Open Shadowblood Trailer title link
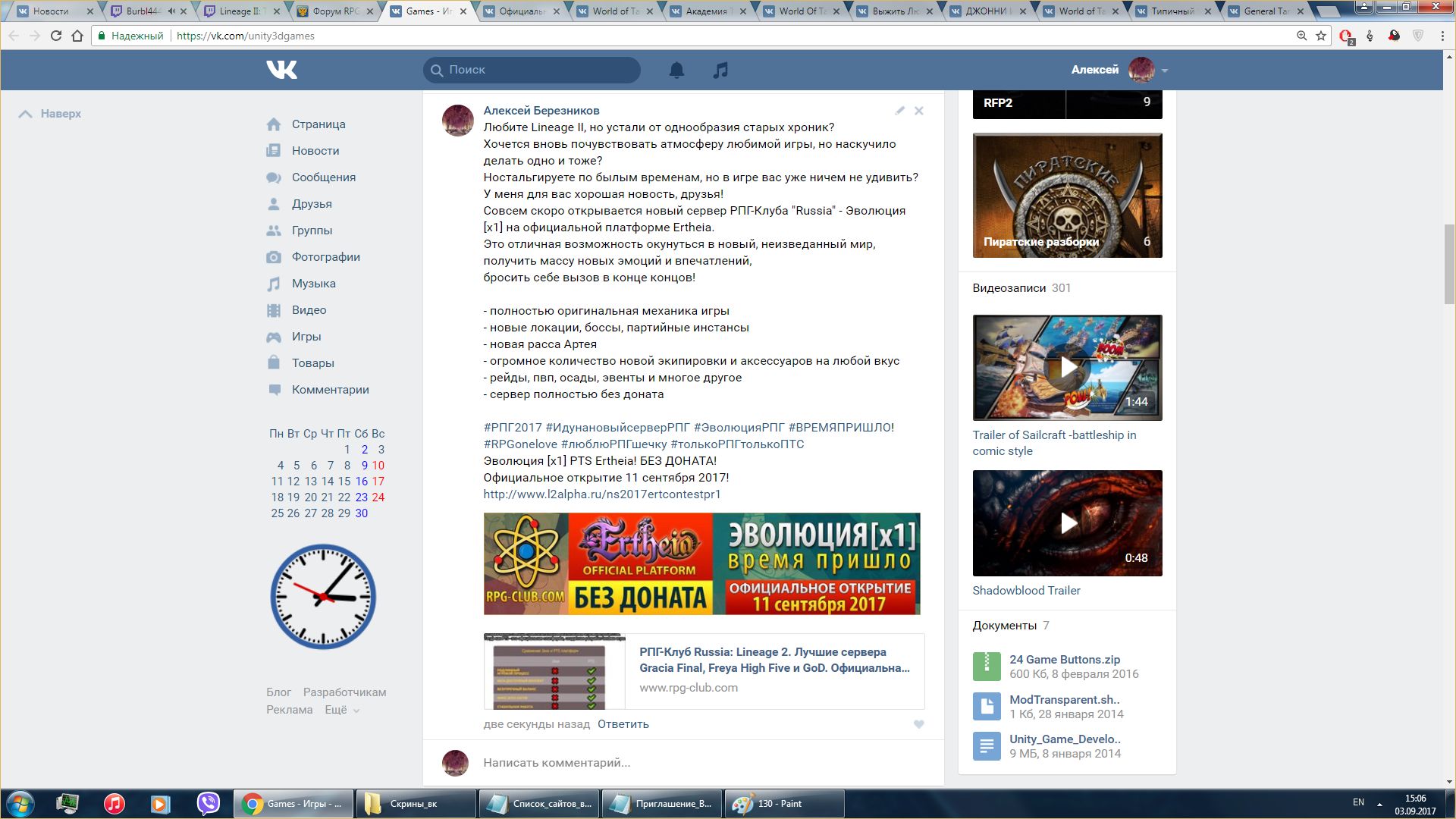The image size is (1456, 819). point(1026,591)
